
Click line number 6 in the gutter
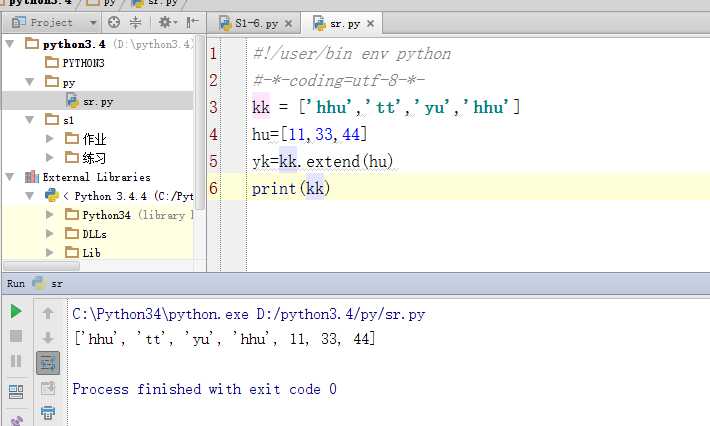pos(213,188)
